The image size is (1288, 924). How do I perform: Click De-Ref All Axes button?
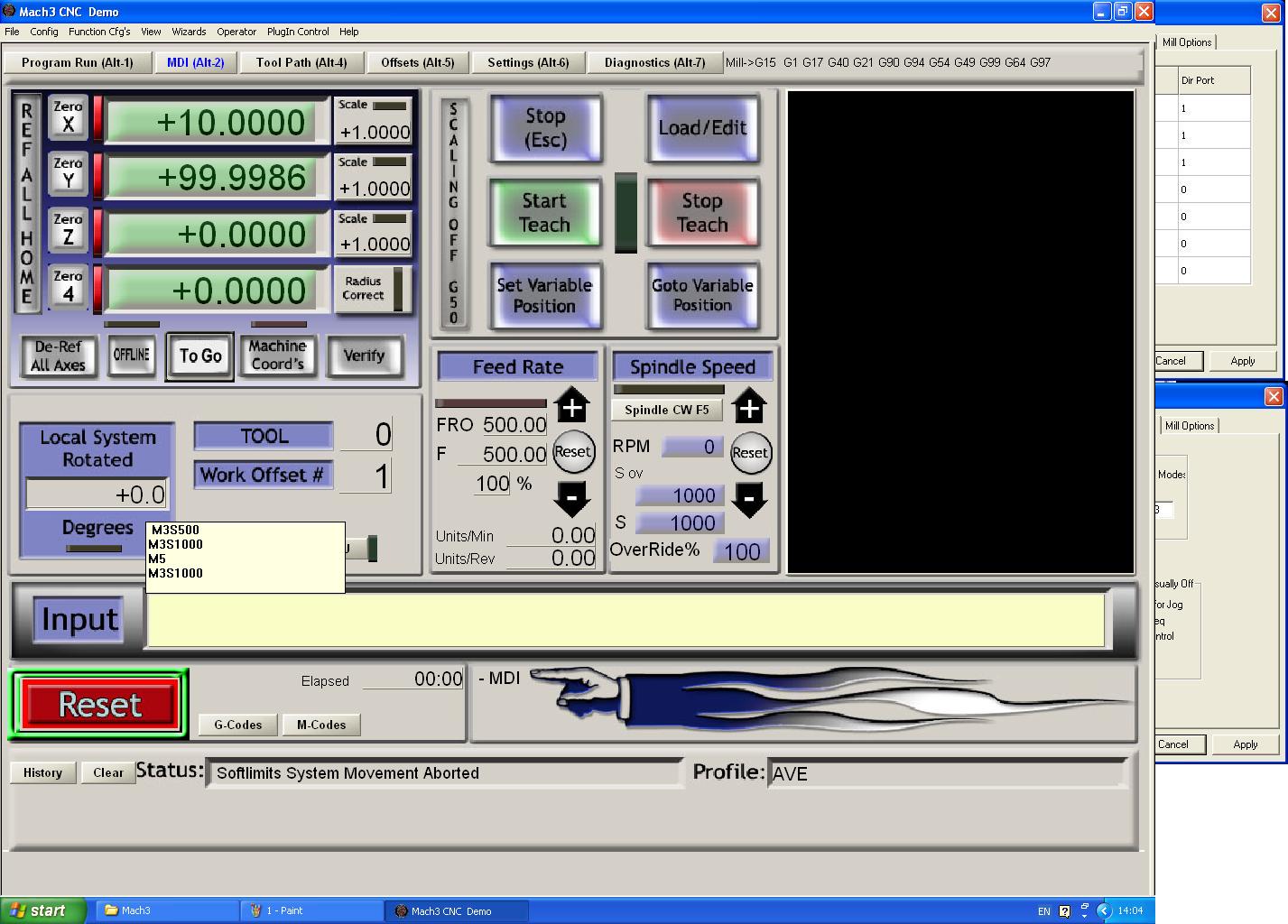(58, 356)
